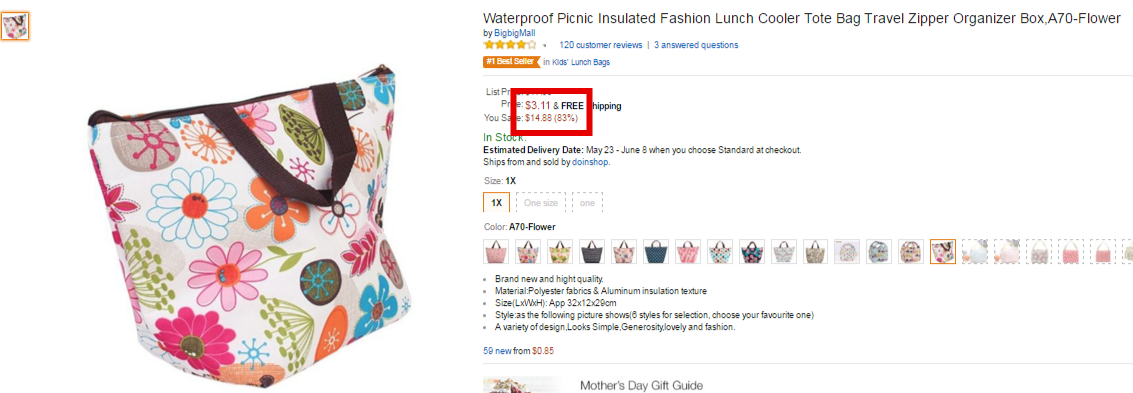The image size is (1133, 393).
Task: Expand the rating dropdown arrow beside stars
Action: tap(544, 46)
